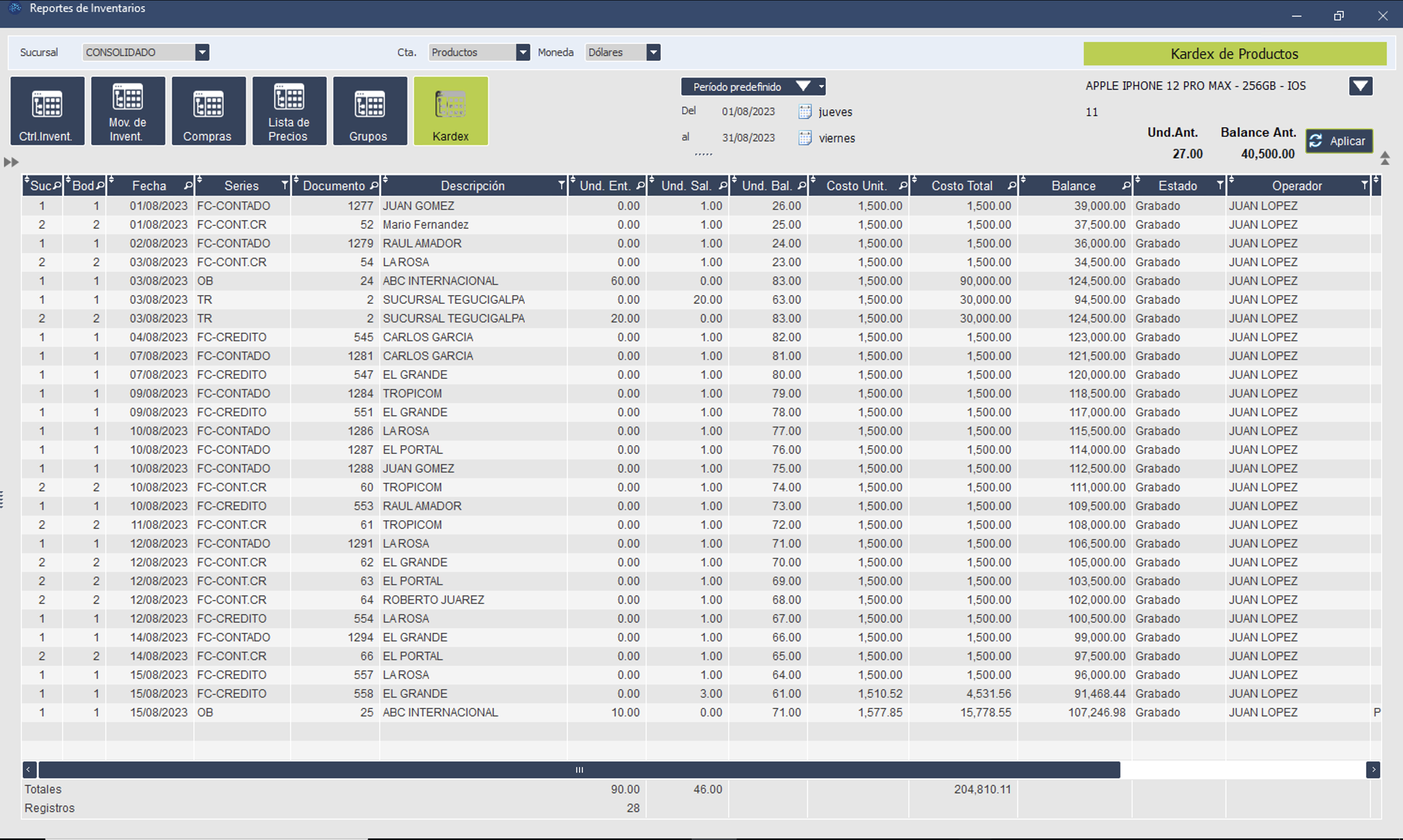Click the horizontal scrollbar right arrow
Screen dimensions: 1403x840
point(1372,770)
